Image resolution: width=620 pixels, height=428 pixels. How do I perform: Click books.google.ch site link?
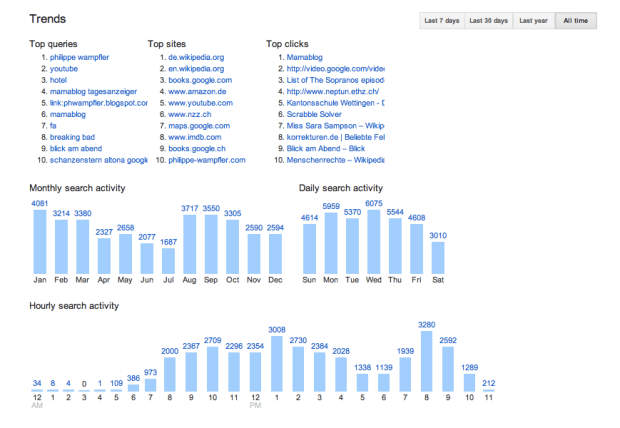(197, 149)
